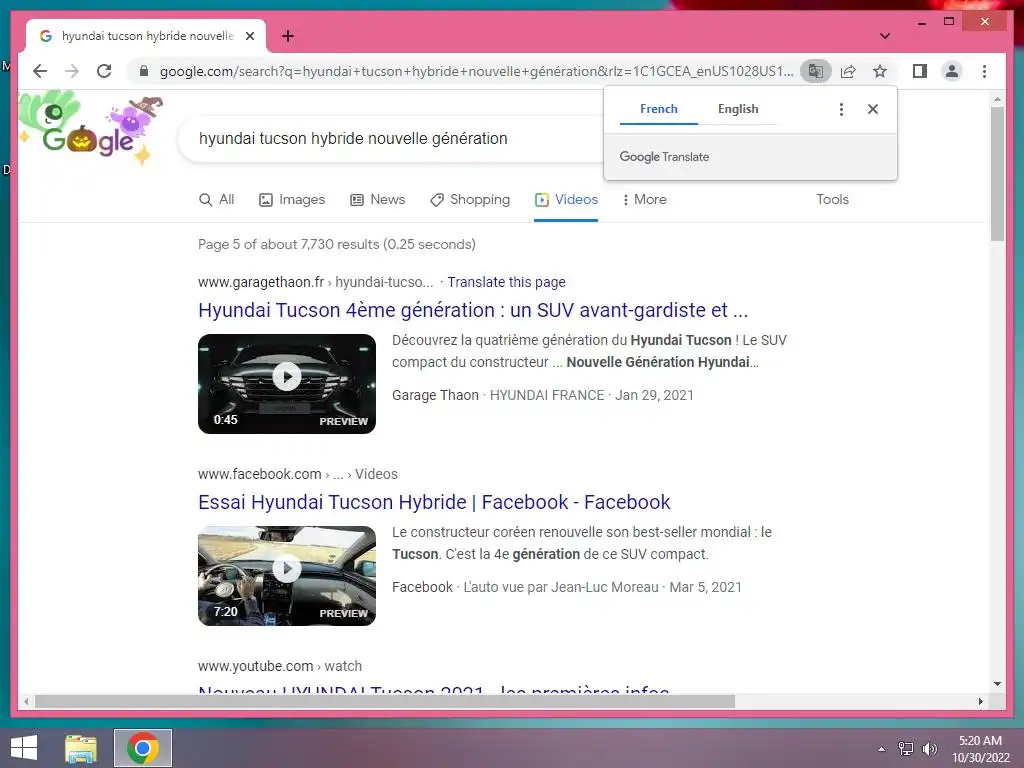Open Chrome's three-dot main menu
This screenshot has height=768, width=1024.
tap(984, 71)
